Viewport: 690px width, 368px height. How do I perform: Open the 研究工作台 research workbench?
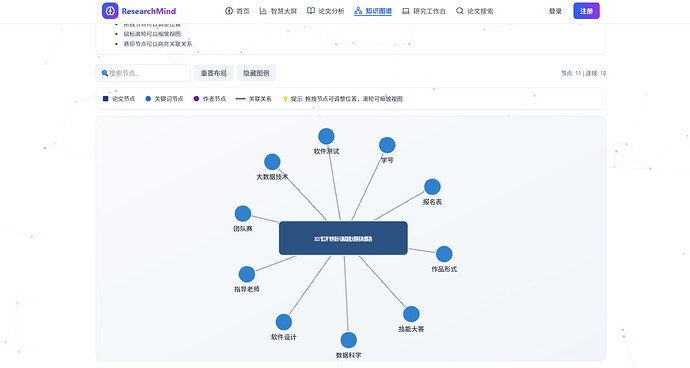tap(424, 11)
